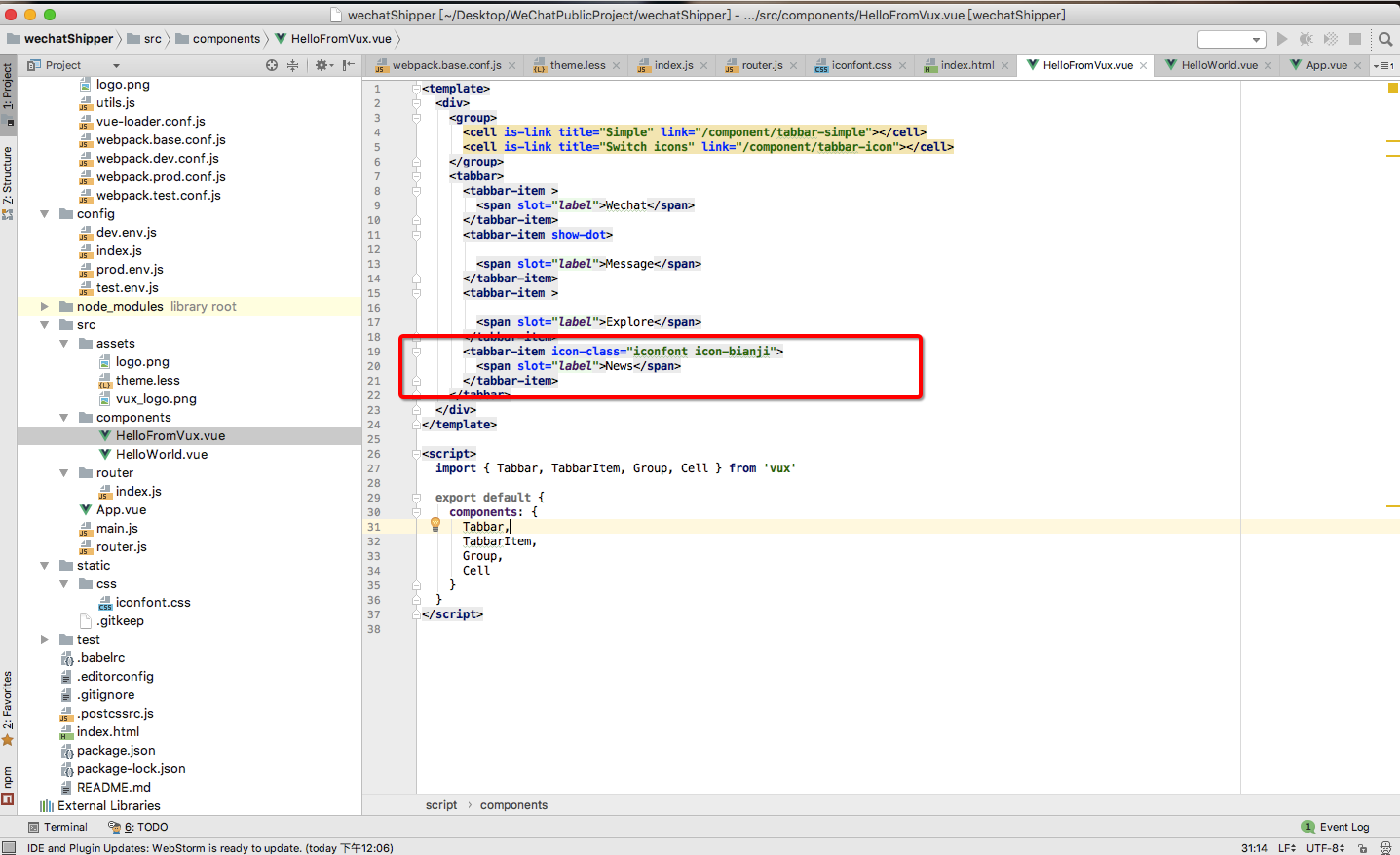Click the WebStorm update notification in the status bar
This screenshot has height=855, width=1400.
pyautogui.click(x=210, y=848)
